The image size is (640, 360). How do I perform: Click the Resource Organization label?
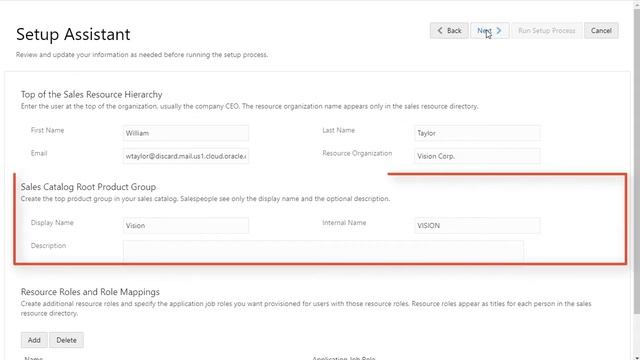(x=357, y=153)
